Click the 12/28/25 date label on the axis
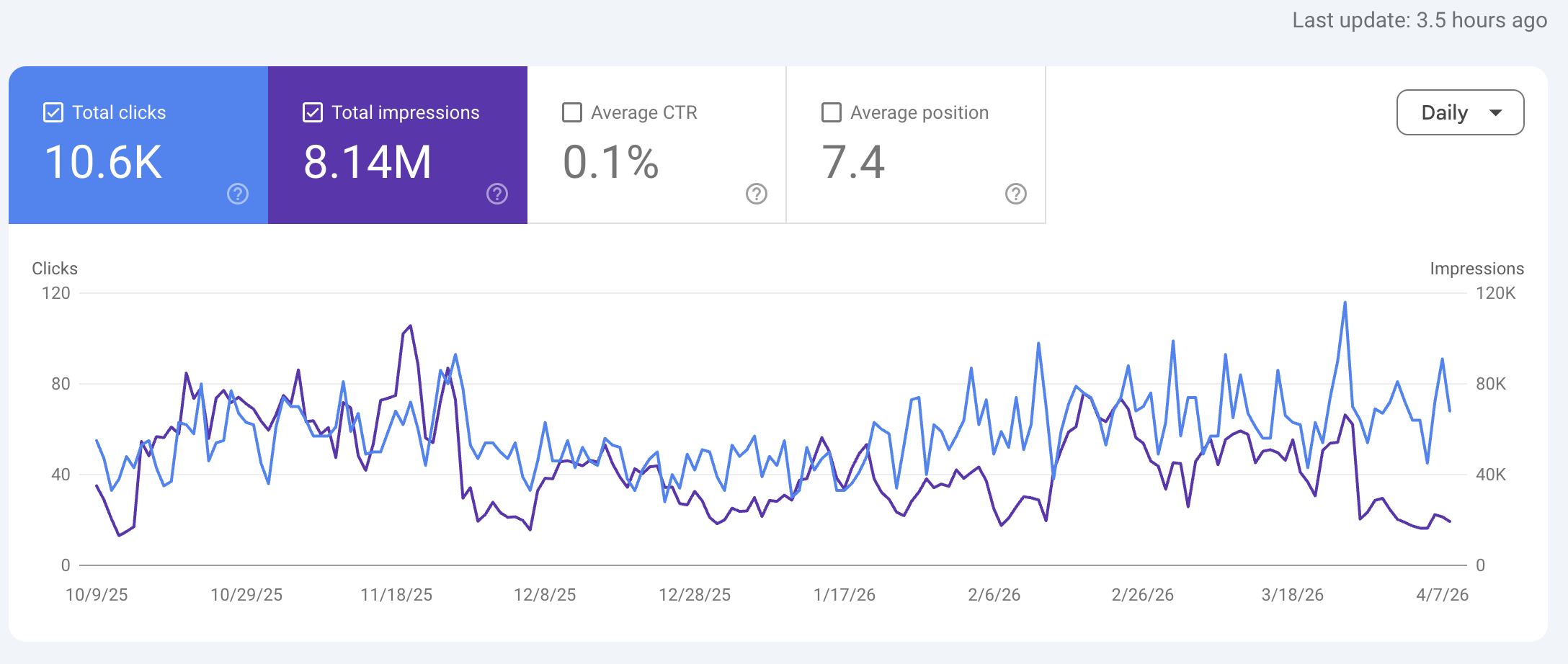The height and width of the screenshot is (664, 1568). pos(696,594)
